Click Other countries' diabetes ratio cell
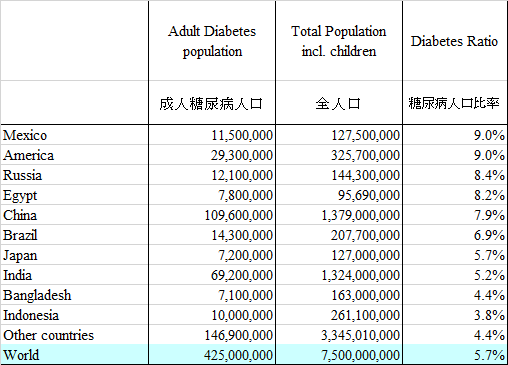The image size is (508, 365). click(x=455, y=335)
